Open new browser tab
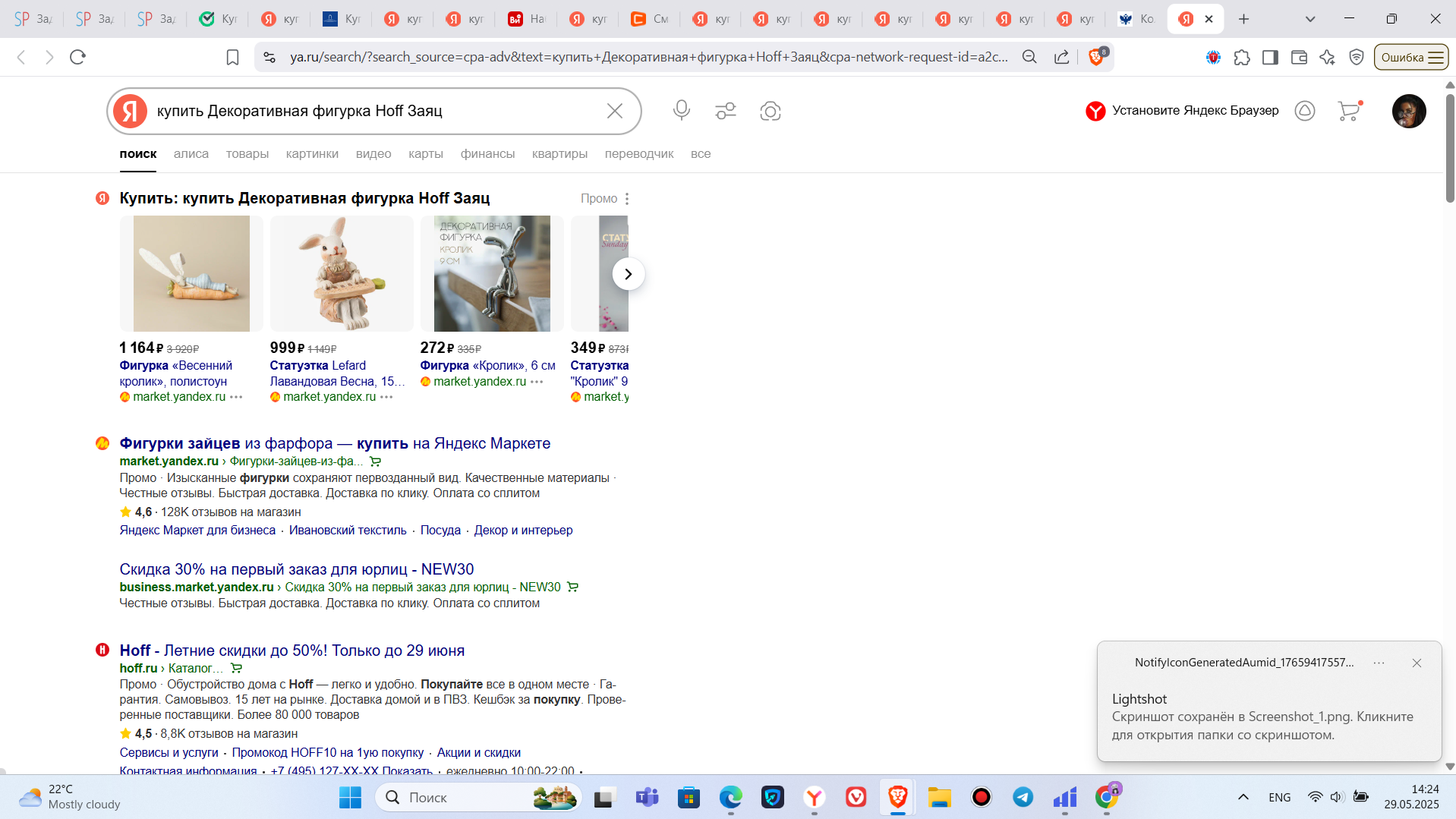The image size is (1456, 819). pos(1243,19)
